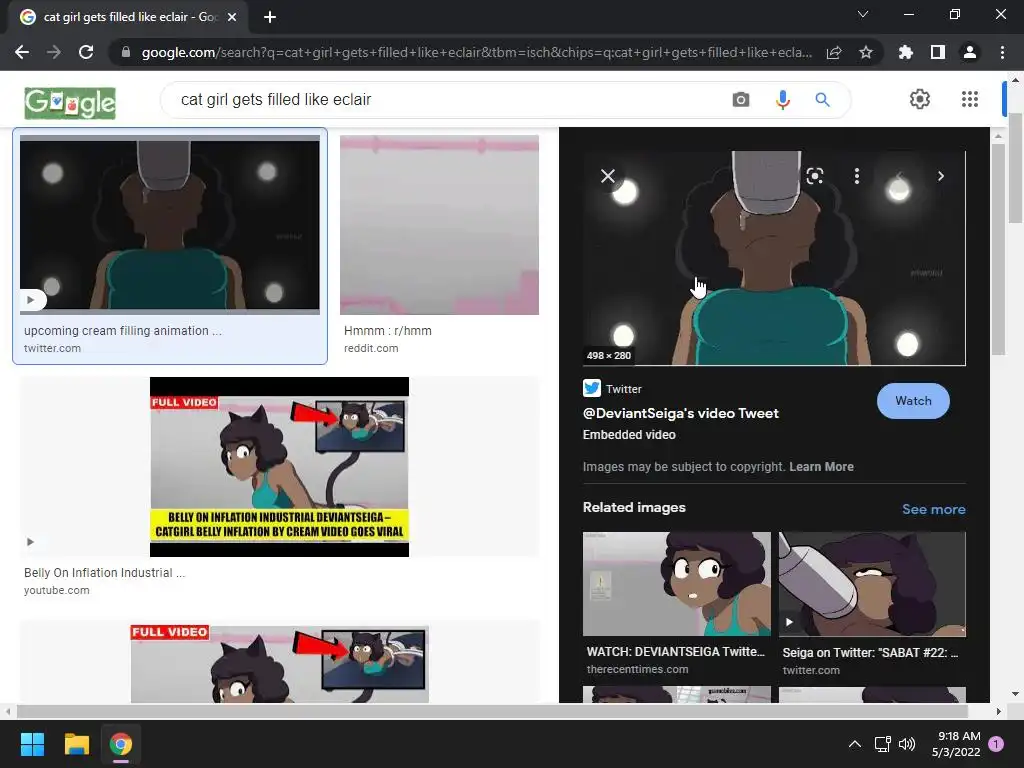Open File Explorer from taskbar
The width and height of the screenshot is (1024, 768).
click(x=76, y=744)
